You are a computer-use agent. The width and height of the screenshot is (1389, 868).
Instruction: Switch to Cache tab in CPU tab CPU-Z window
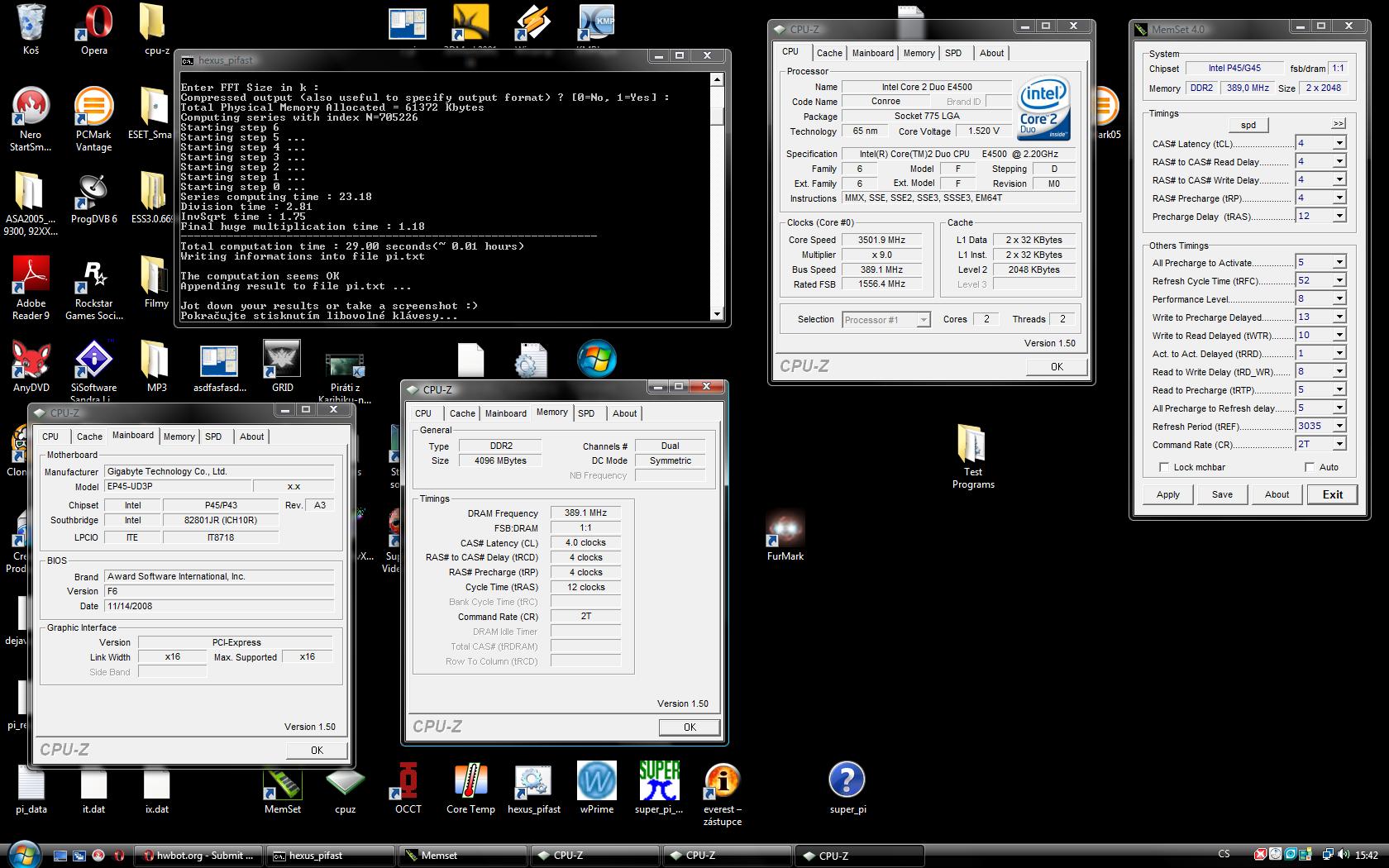click(x=829, y=53)
